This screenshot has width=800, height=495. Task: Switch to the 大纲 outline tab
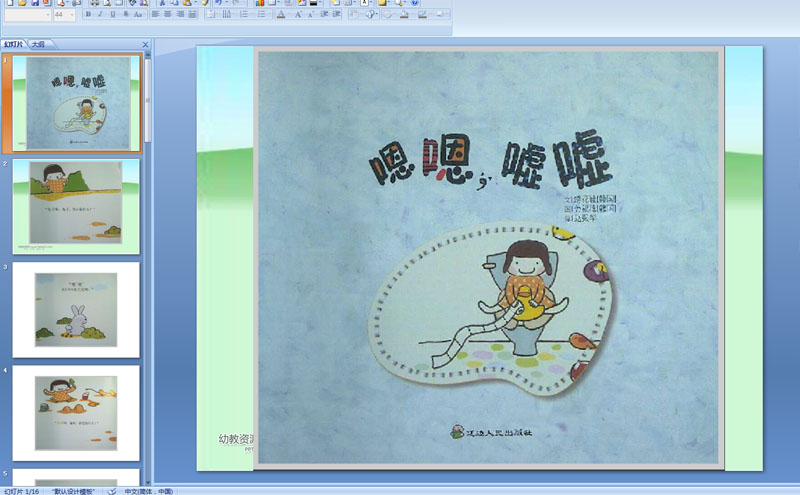point(38,44)
